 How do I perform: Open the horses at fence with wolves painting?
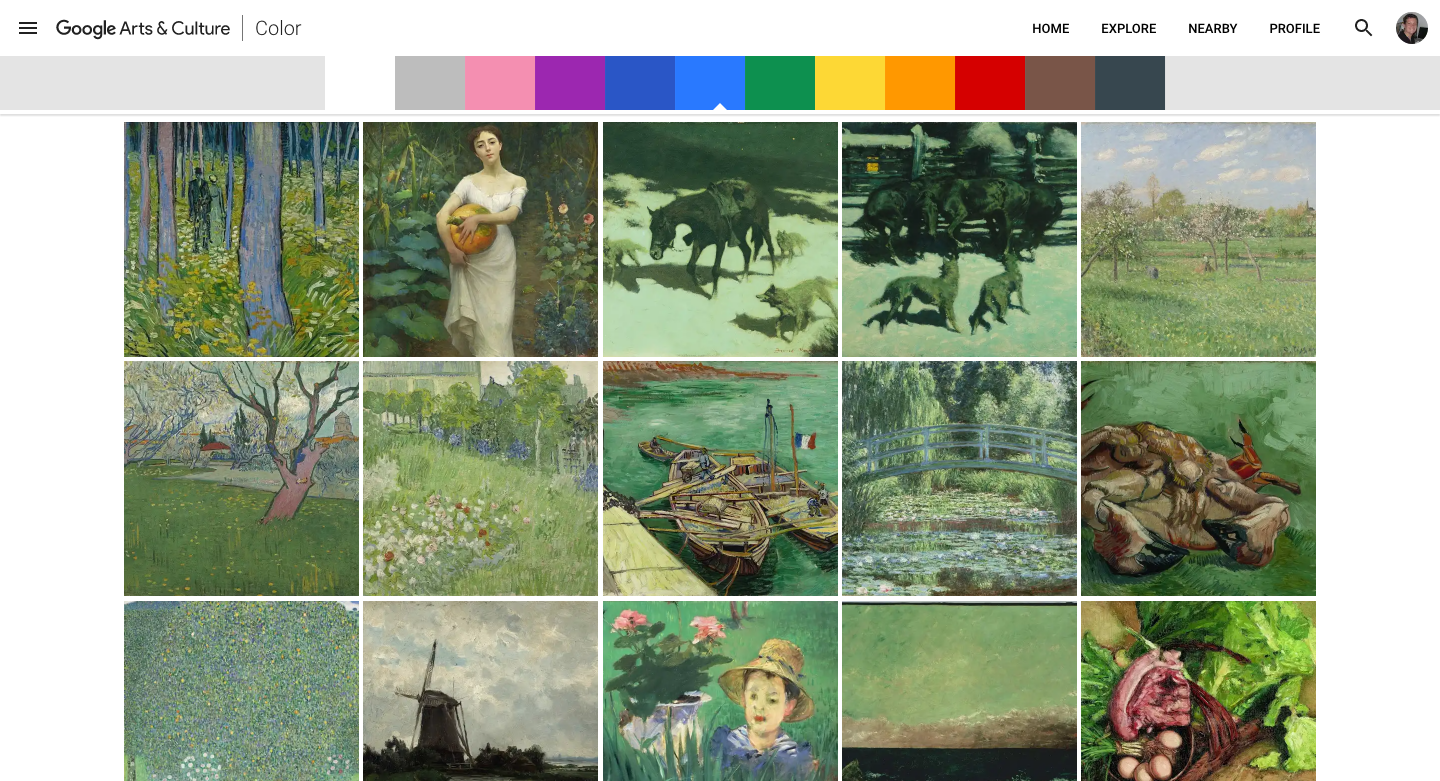pos(959,239)
